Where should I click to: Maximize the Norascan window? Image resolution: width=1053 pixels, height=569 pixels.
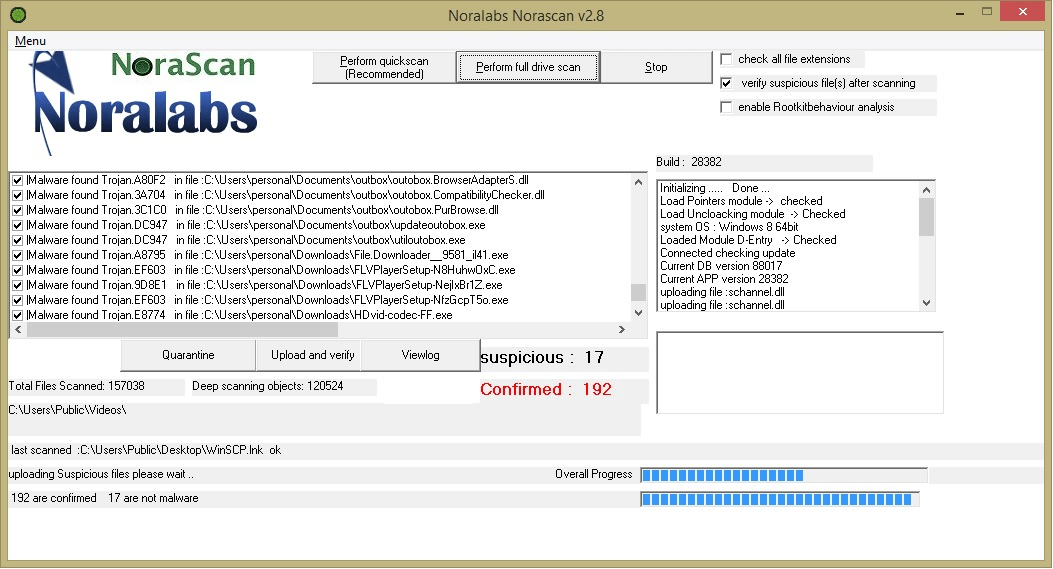(987, 11)
